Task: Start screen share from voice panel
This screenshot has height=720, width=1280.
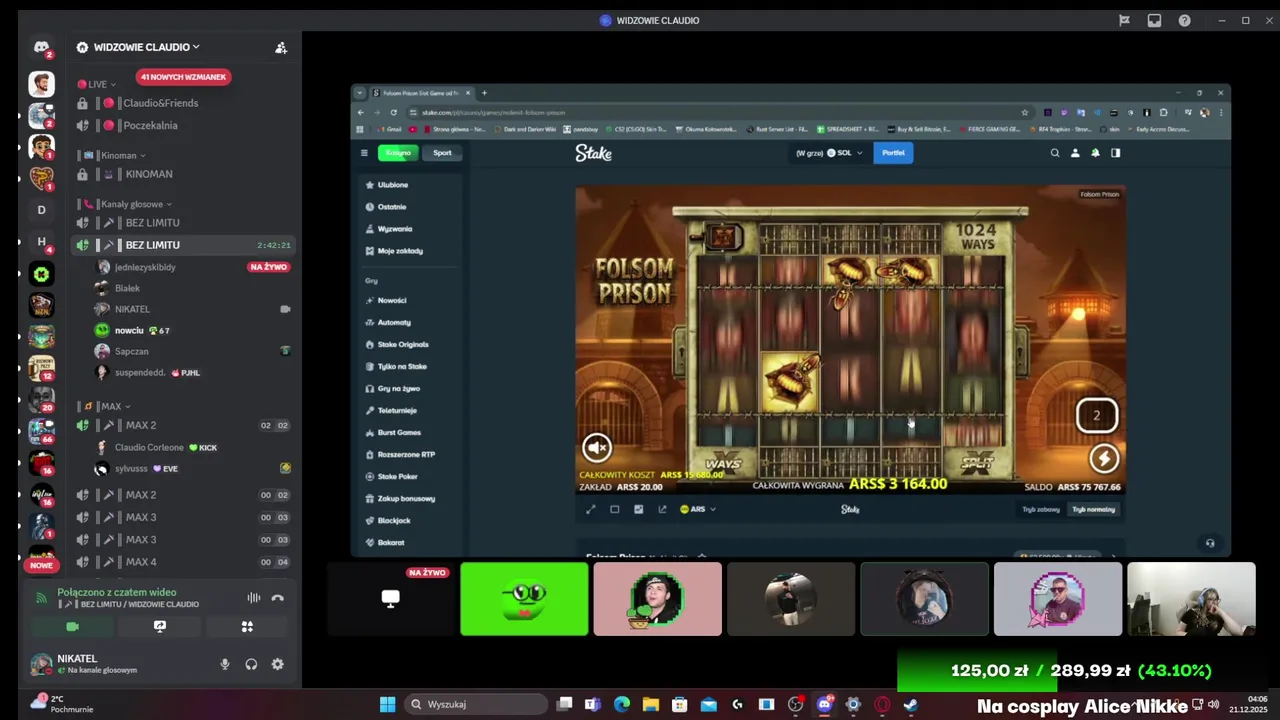Action: [160, 627]
